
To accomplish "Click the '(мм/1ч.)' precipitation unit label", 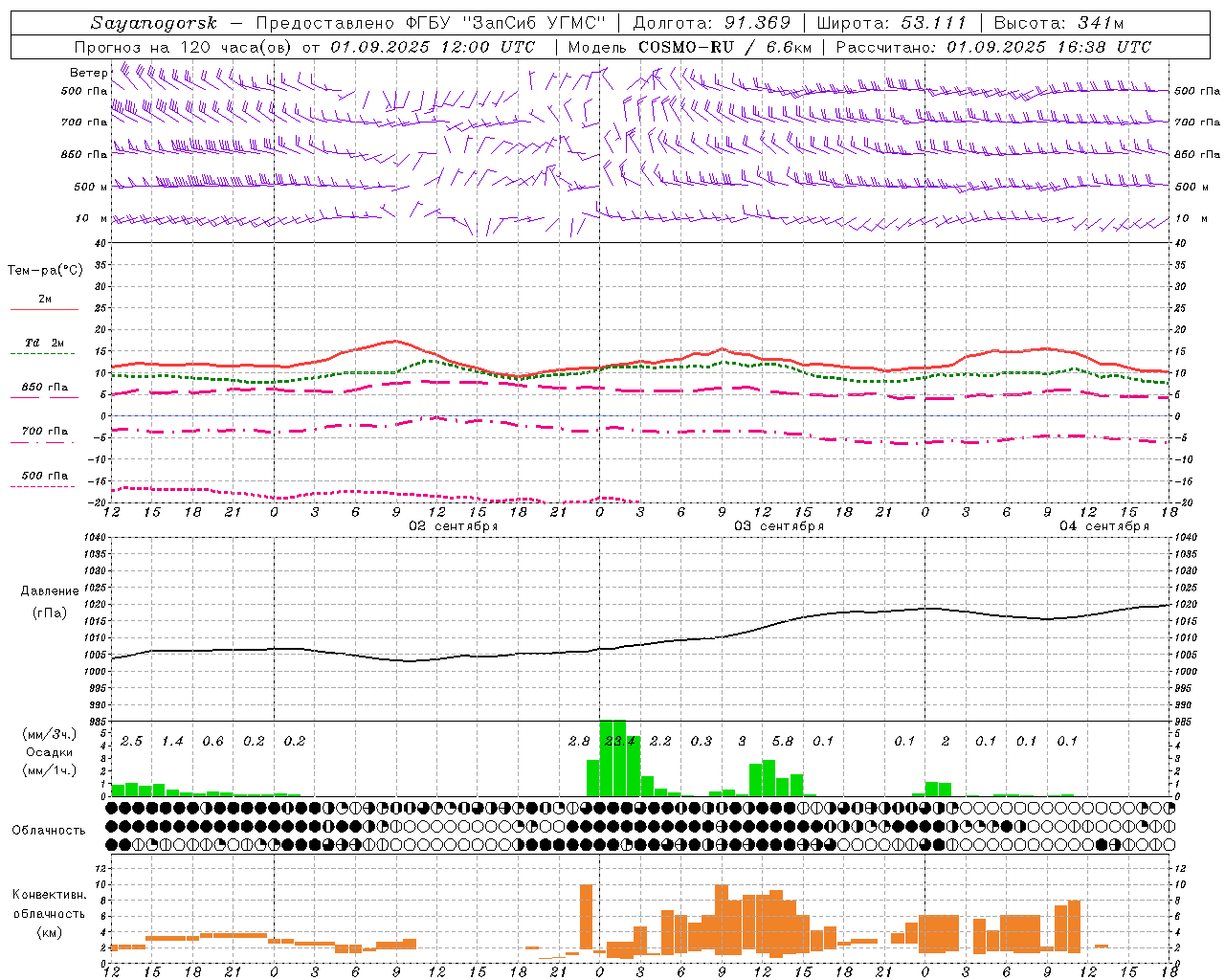I will [x=50, y=770].
